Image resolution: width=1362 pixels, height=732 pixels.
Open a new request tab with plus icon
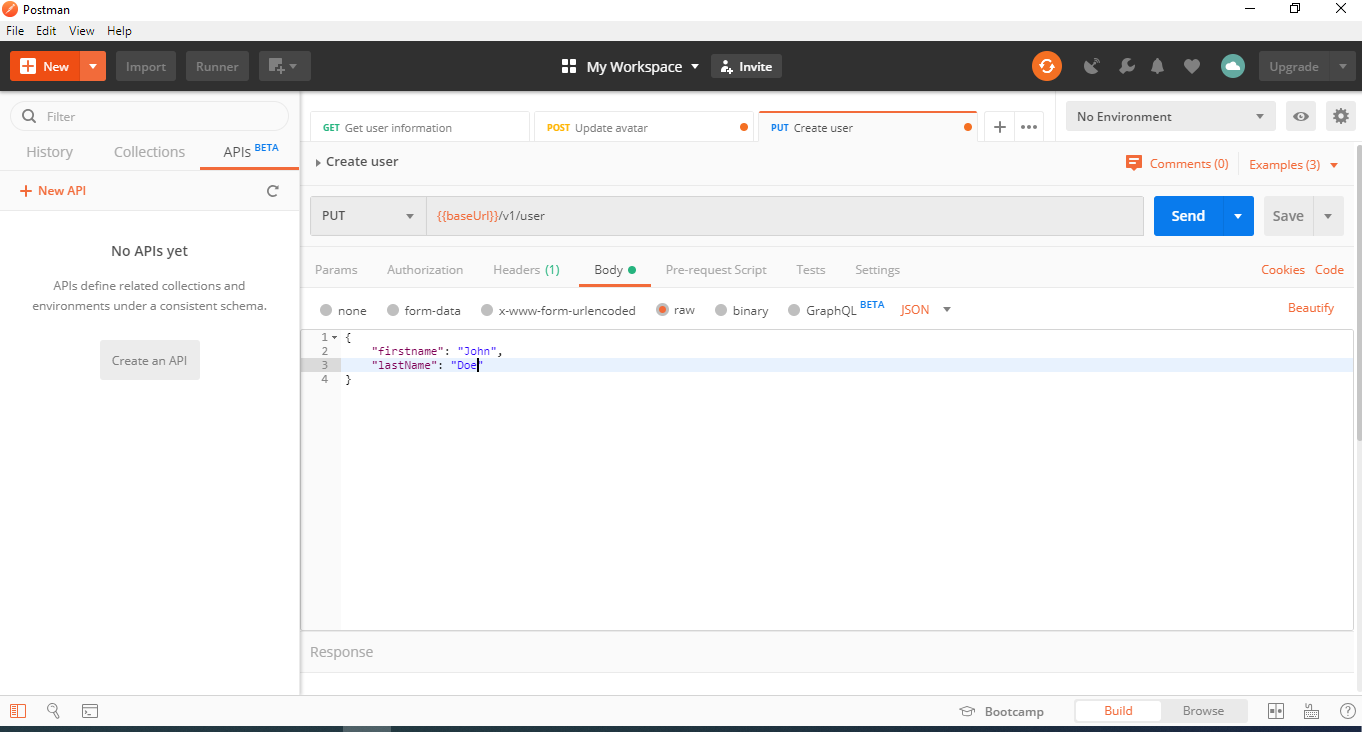[999, 127]
